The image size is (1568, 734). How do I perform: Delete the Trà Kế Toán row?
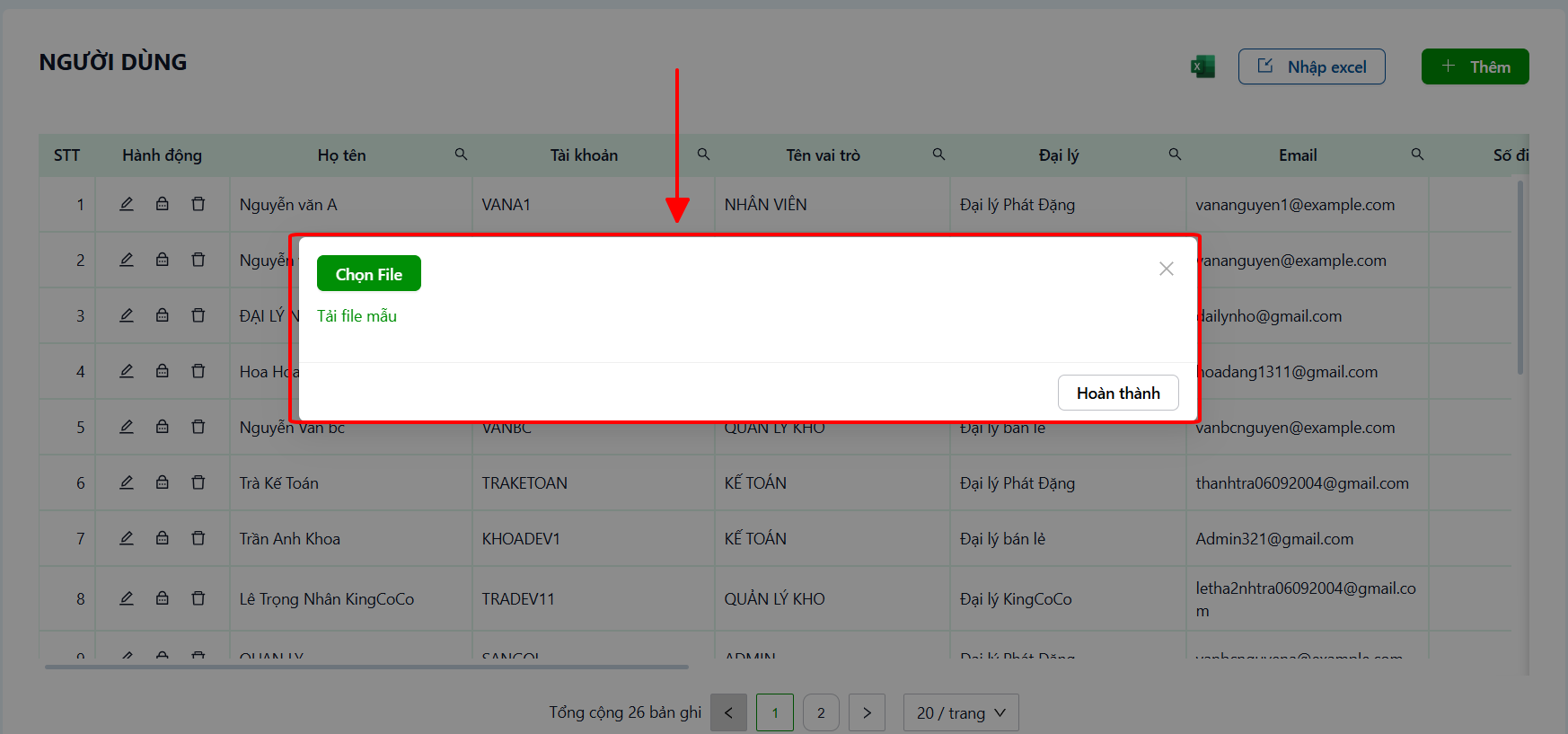pos(198,482)
